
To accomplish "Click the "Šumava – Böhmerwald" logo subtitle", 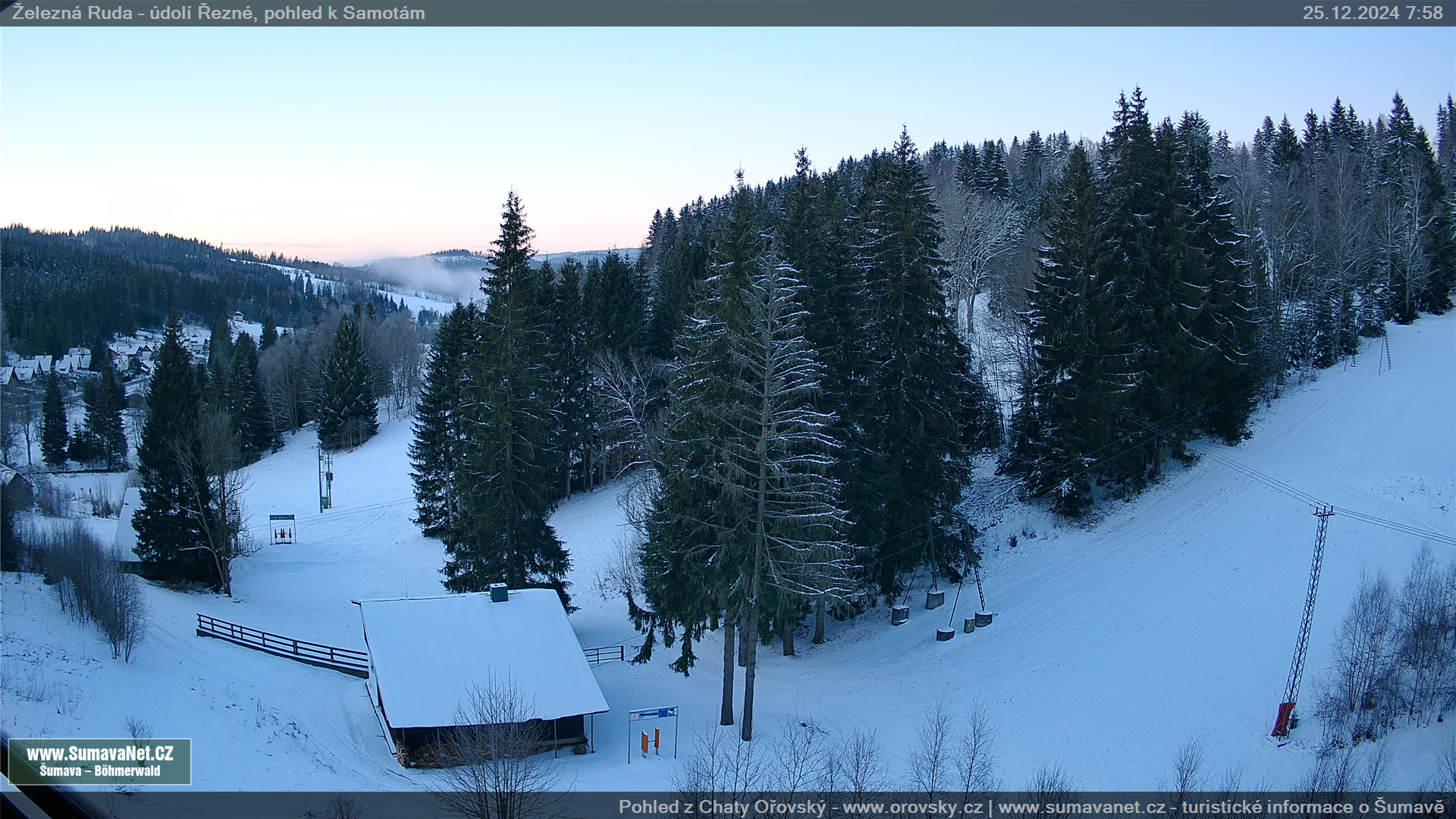I will point(99,771).
